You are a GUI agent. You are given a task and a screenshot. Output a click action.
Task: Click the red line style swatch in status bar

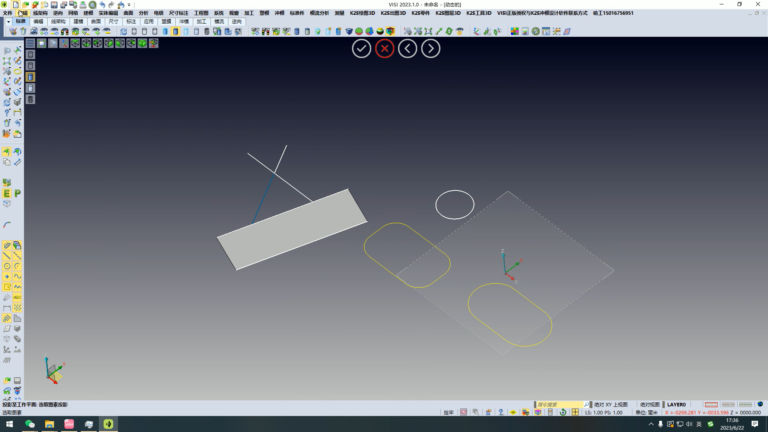coord(711,405)
